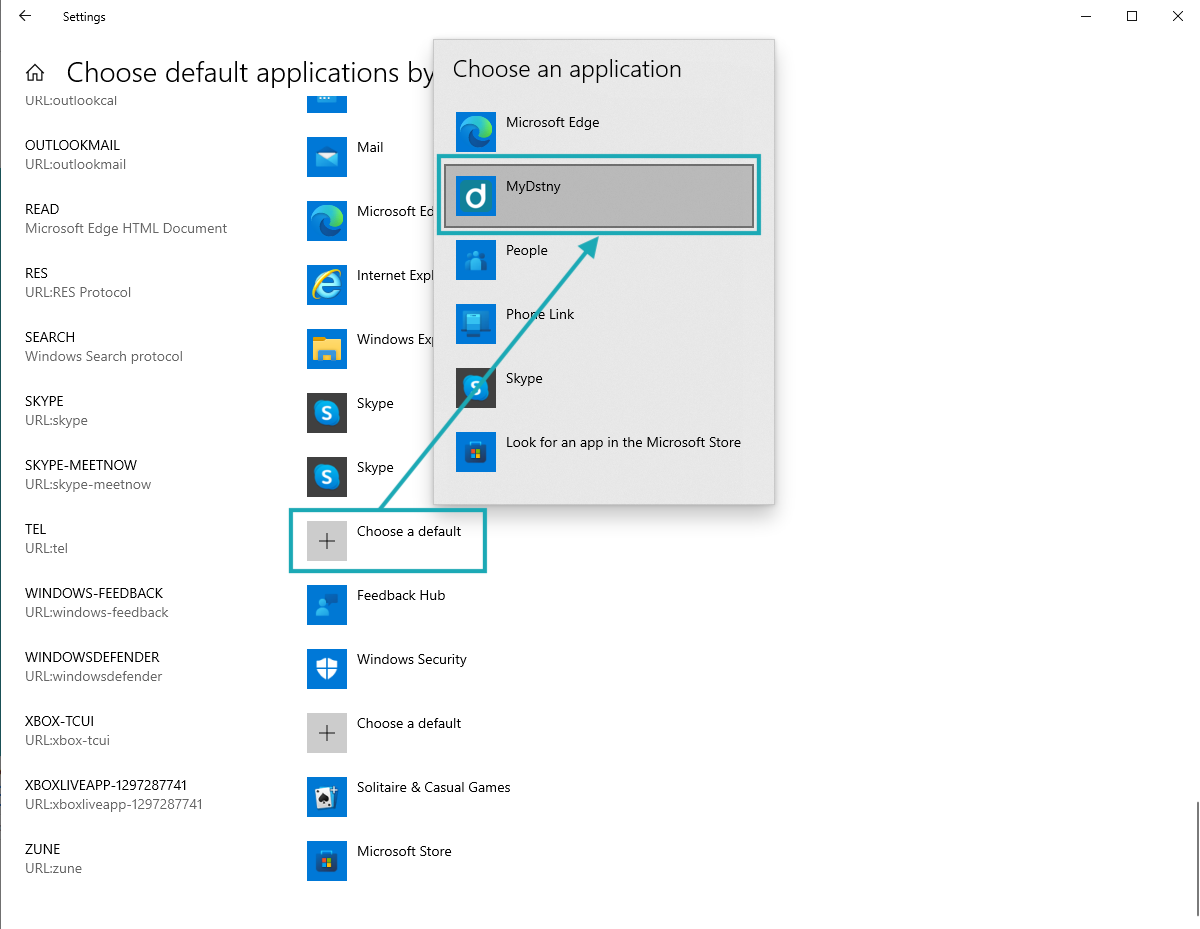Close the Settings window
Viewport: 1200px width, 929px height.
[1178, 16]
